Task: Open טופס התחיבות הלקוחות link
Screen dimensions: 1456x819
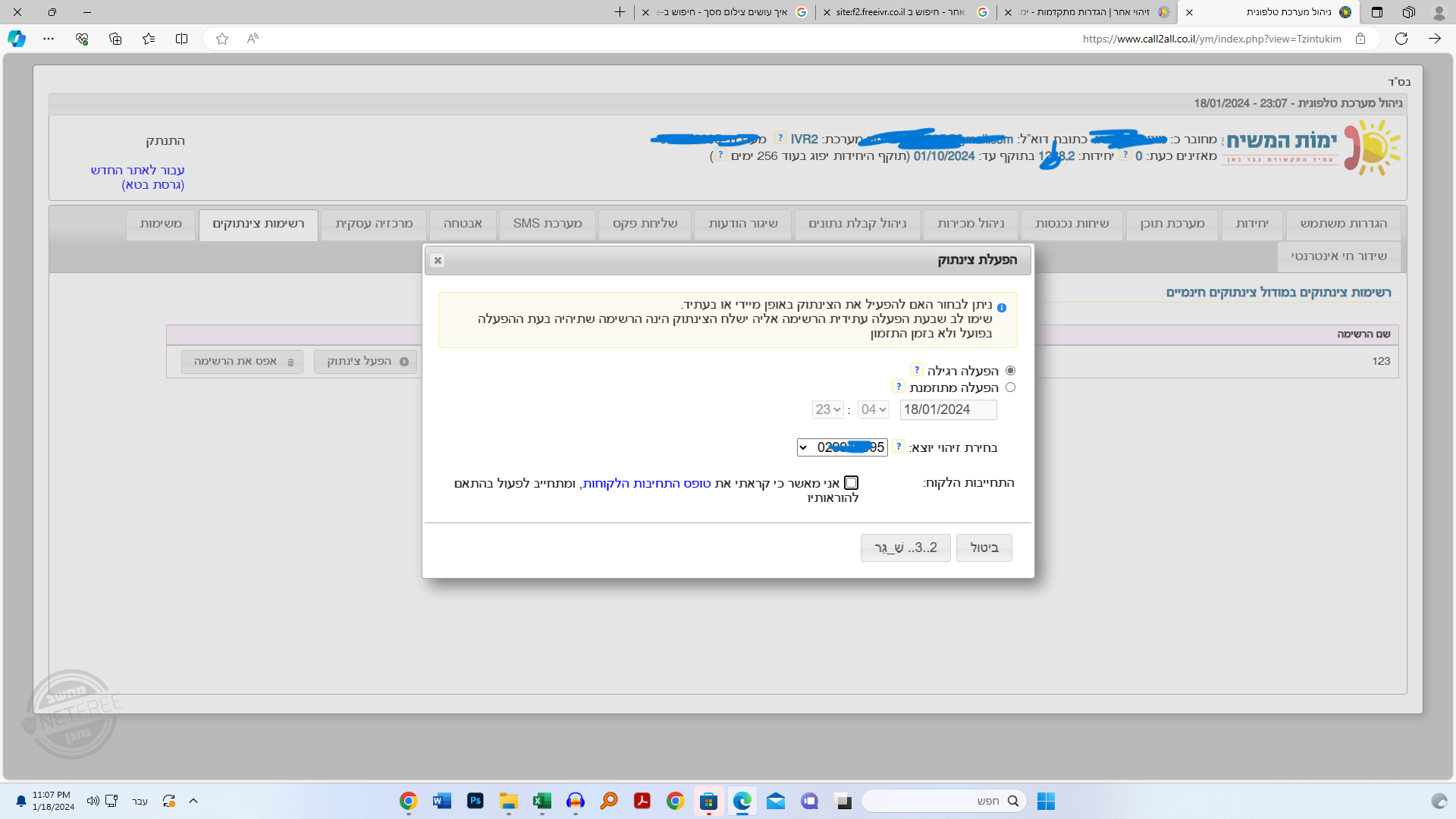Action: (x=647, y=484)
